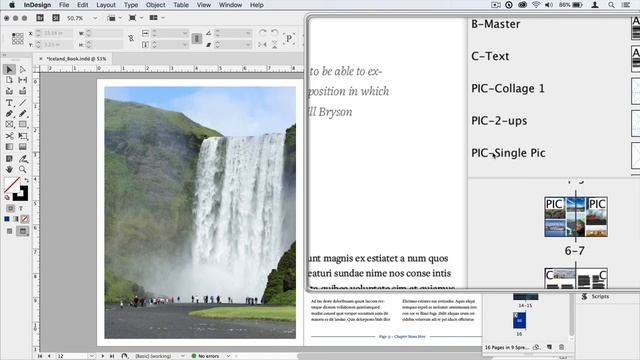Select the Scissors tool
Viewport: 640px width, 360px height.
tap(9, 136)
